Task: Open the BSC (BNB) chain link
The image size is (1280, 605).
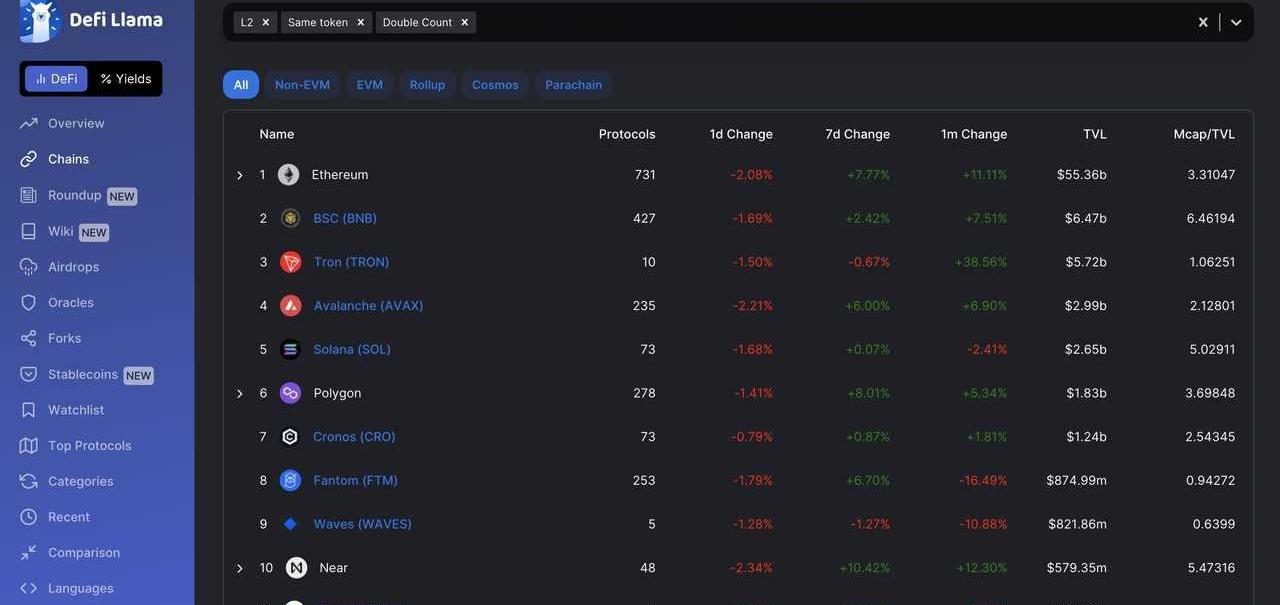Action: click(x=345, y=218)
